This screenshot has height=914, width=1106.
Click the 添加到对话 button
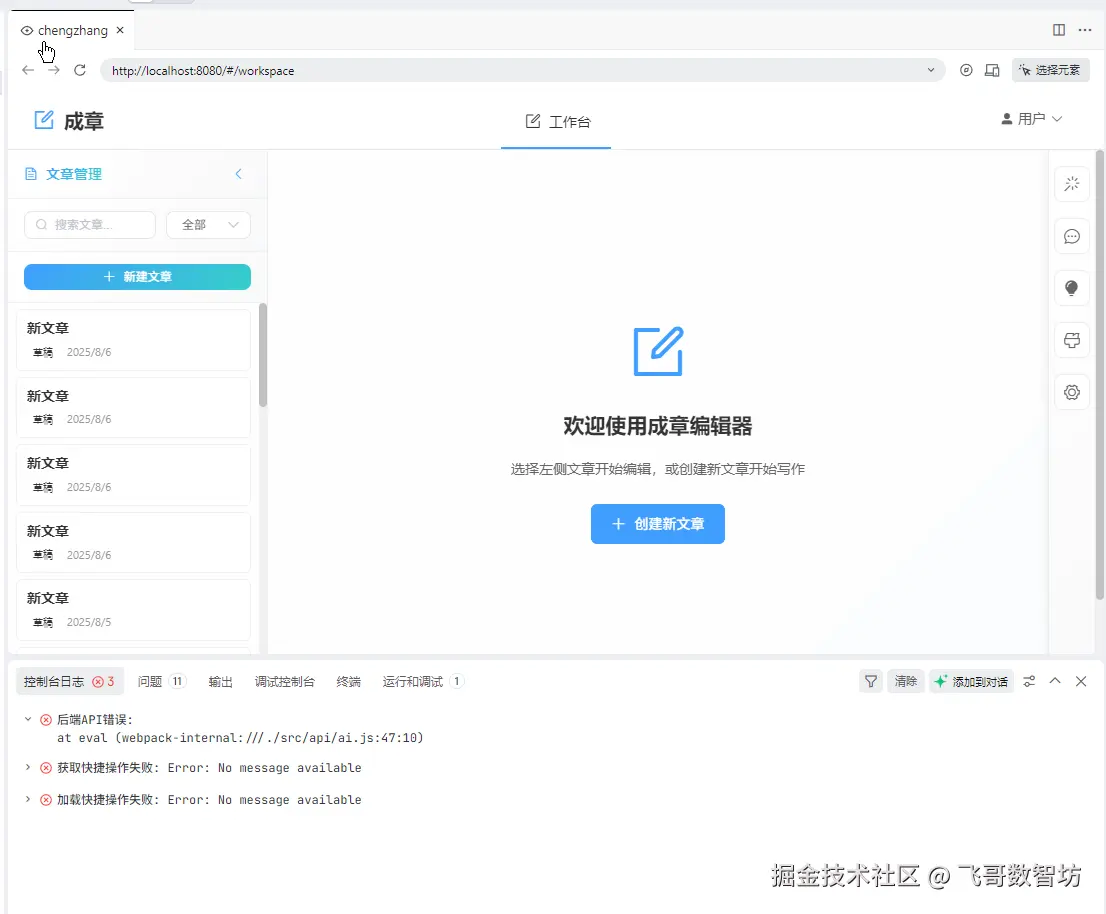pyautogui.click(x=971, y=681)
